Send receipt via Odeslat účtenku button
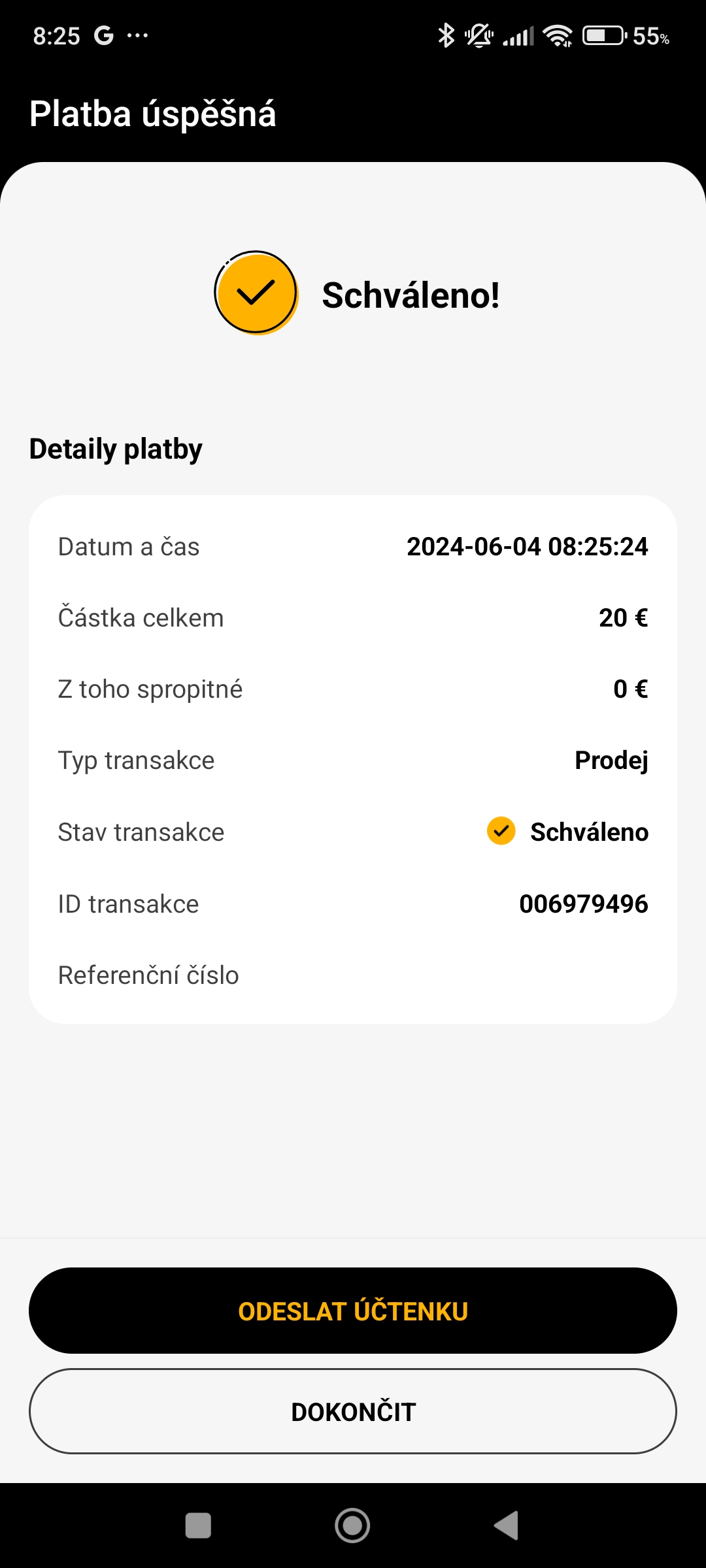Screen dimensions: 706x1568 click(x=353, y=1311)
